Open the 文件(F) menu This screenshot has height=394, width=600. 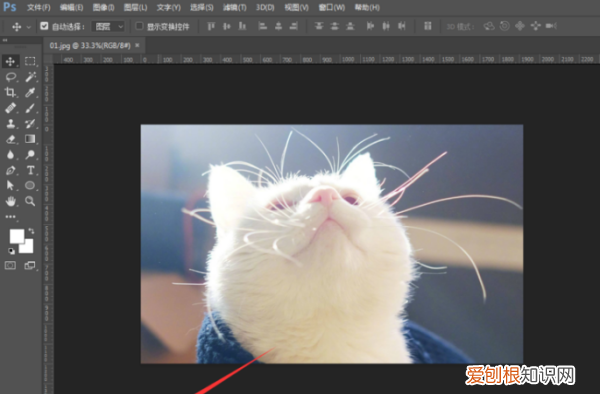point(39,7)
